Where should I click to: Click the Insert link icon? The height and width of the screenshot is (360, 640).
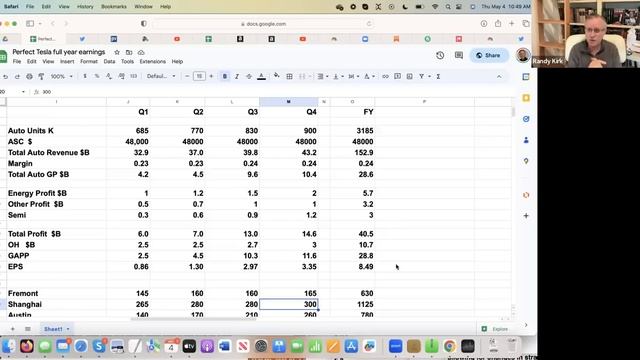(385, 76)
